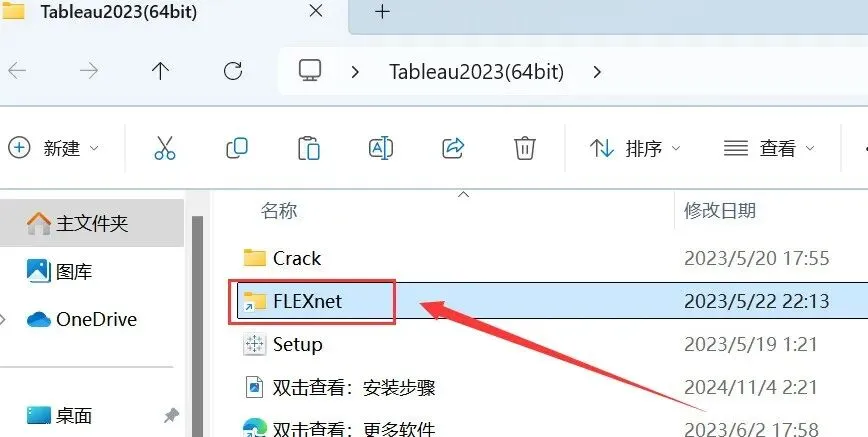
Task: Click the Cut scissors icon
Action: tap(164, 148)
